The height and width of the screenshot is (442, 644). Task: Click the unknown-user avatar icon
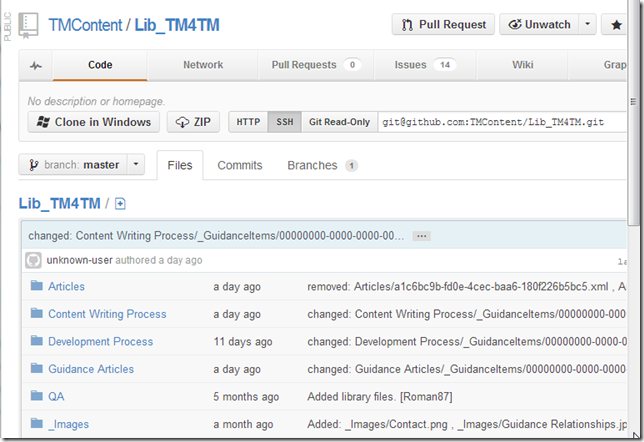point(33,260)
